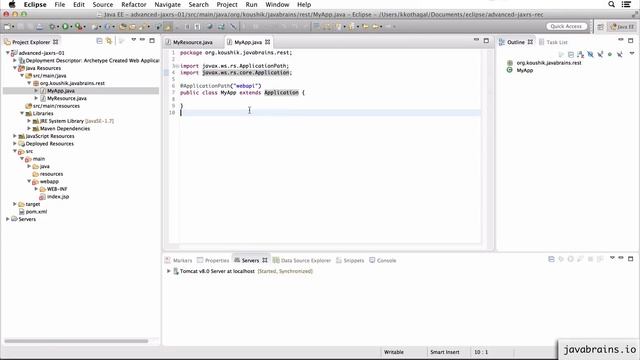The width and height of the screenshot is (640, 360).
Task: Close the MyApp.java editor tab
Action: point(268,42)
